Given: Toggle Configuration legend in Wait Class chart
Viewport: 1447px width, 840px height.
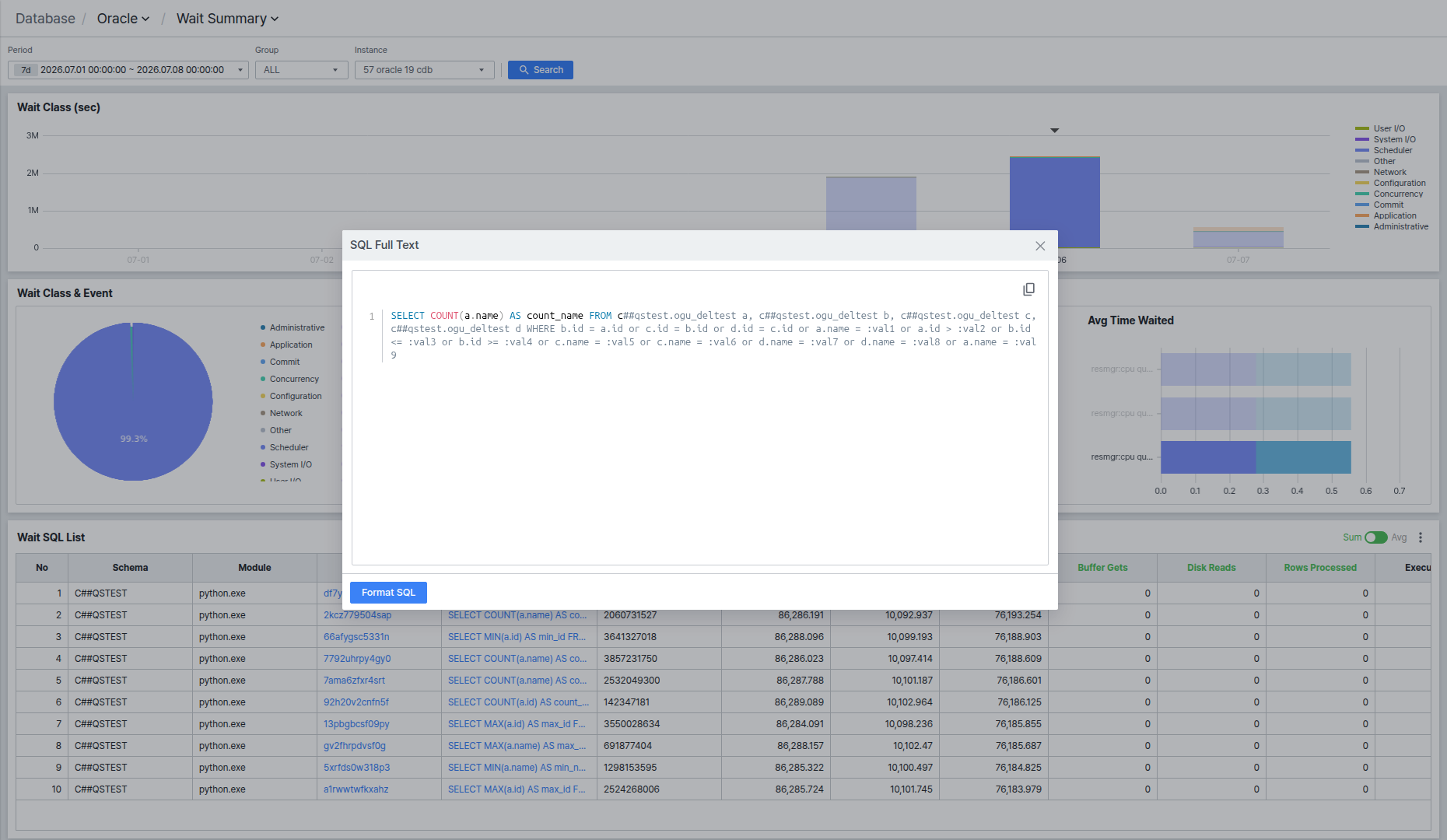Looking at the screenshot, I should [1391, 183].
